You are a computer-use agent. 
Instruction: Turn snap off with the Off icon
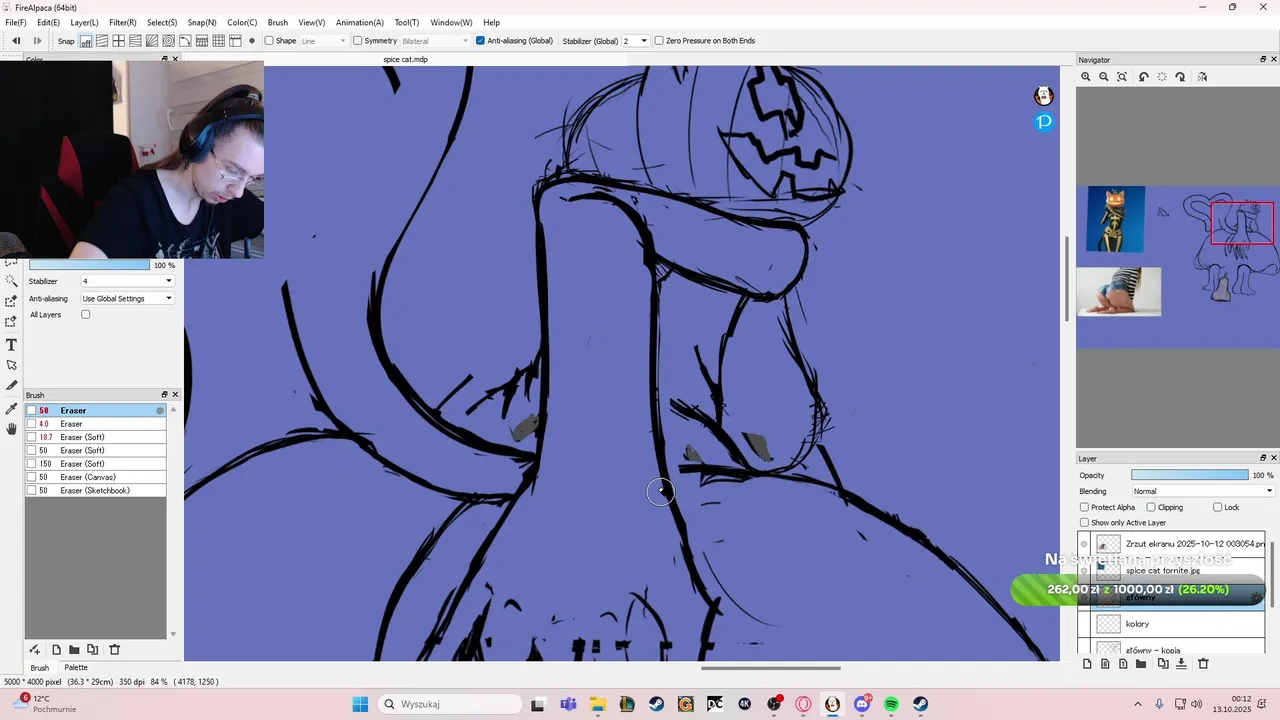point(86,41)
